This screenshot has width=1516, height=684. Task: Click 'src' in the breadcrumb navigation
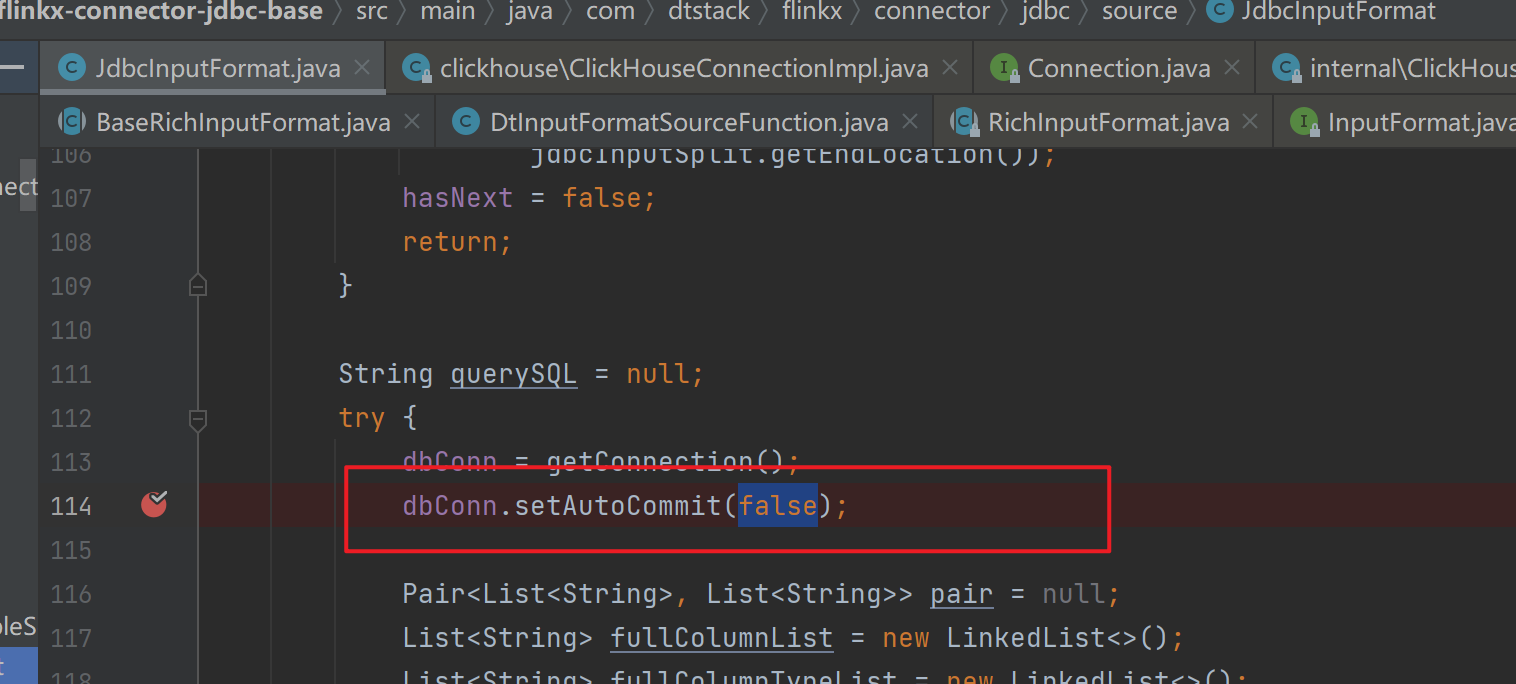371,12
